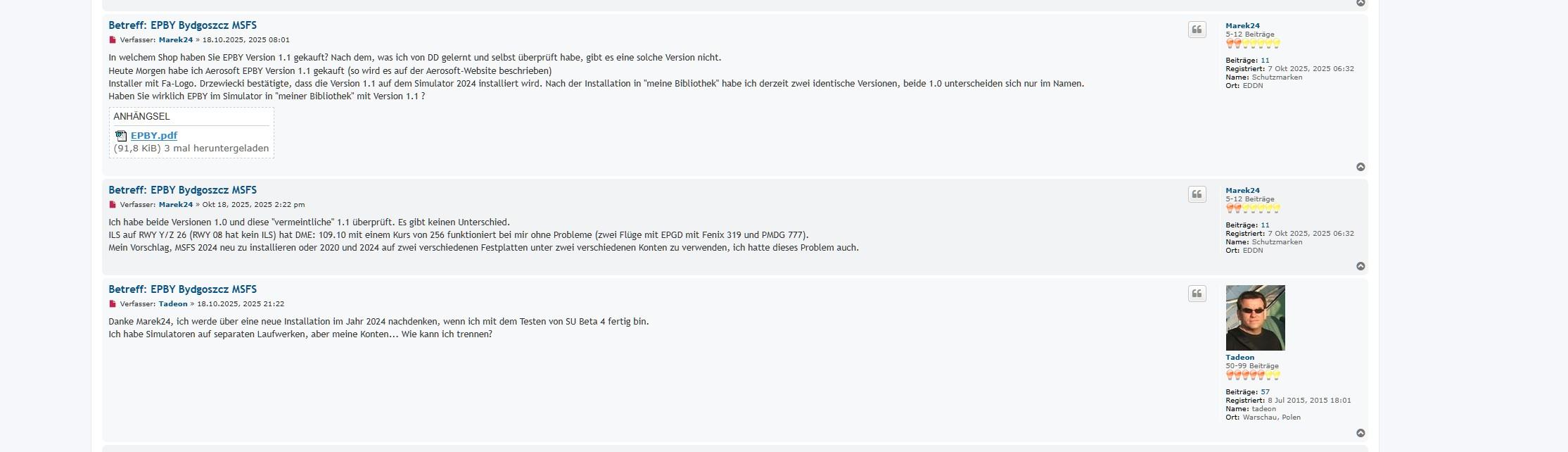Screen dimensions: 1568x452
Task: View Tadeon's 57 posts count link
Action: (1265, 392)
